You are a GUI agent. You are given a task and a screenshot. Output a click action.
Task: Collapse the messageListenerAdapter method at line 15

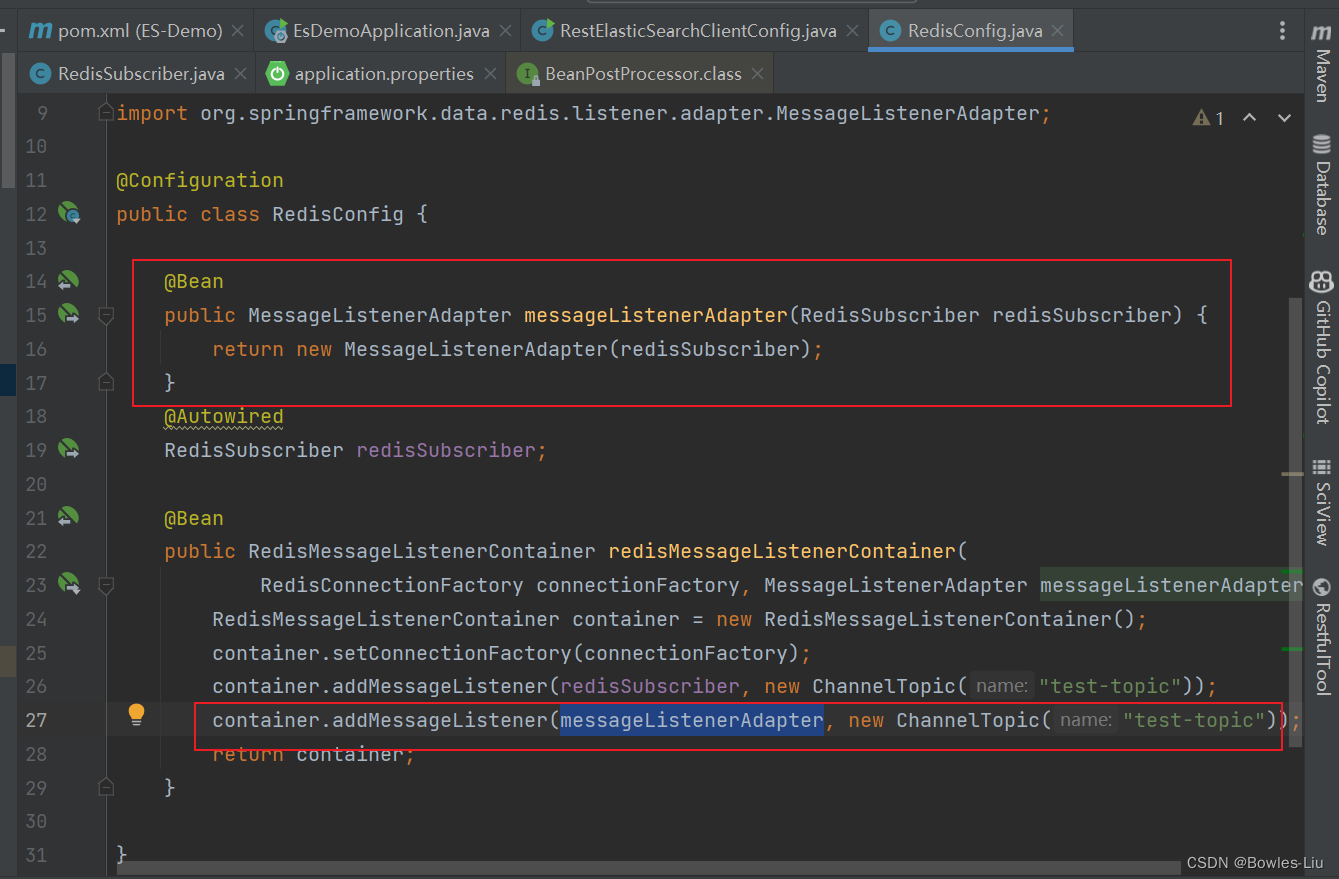coord(106,315)
